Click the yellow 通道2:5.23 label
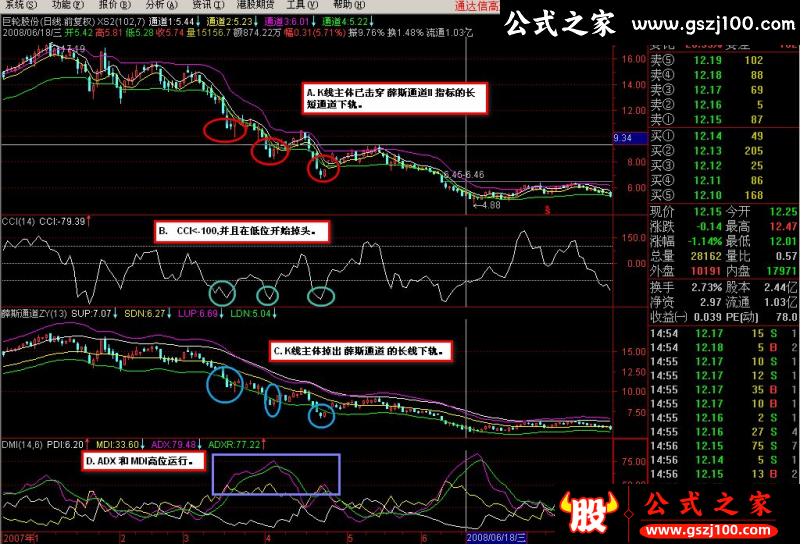800x544 pixels. tap(230, 22)
